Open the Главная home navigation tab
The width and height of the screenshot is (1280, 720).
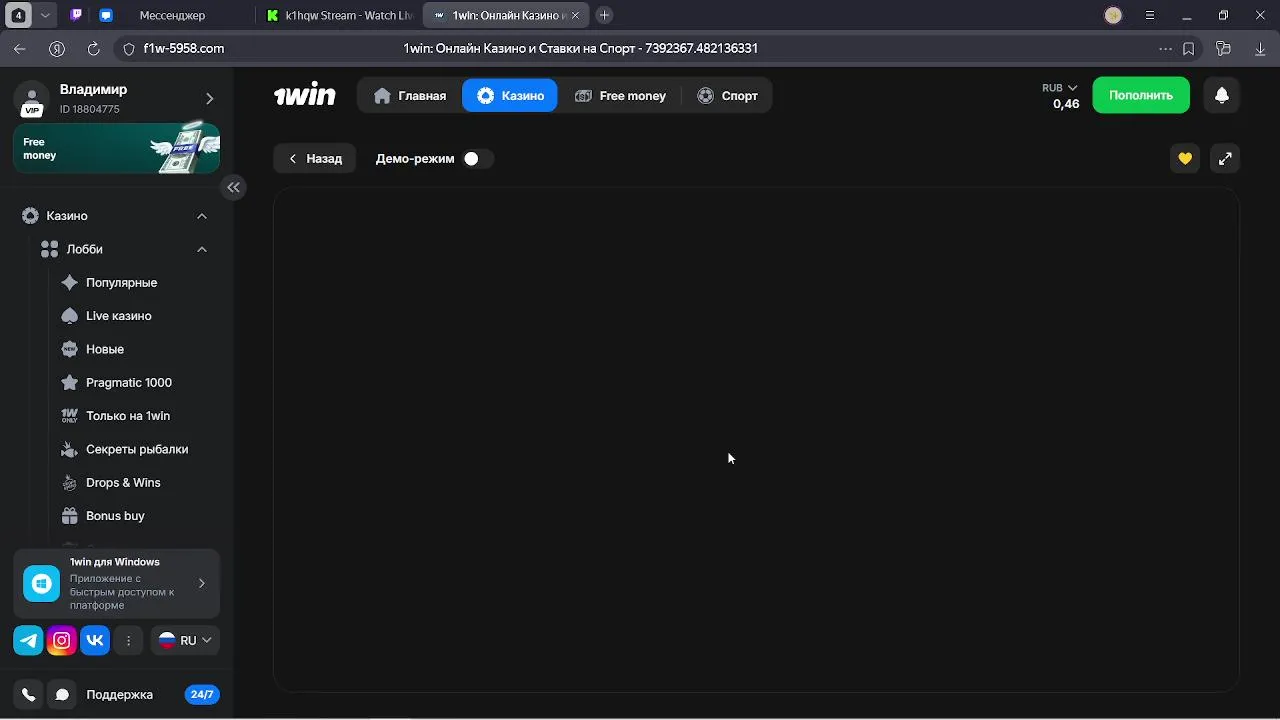410,96
